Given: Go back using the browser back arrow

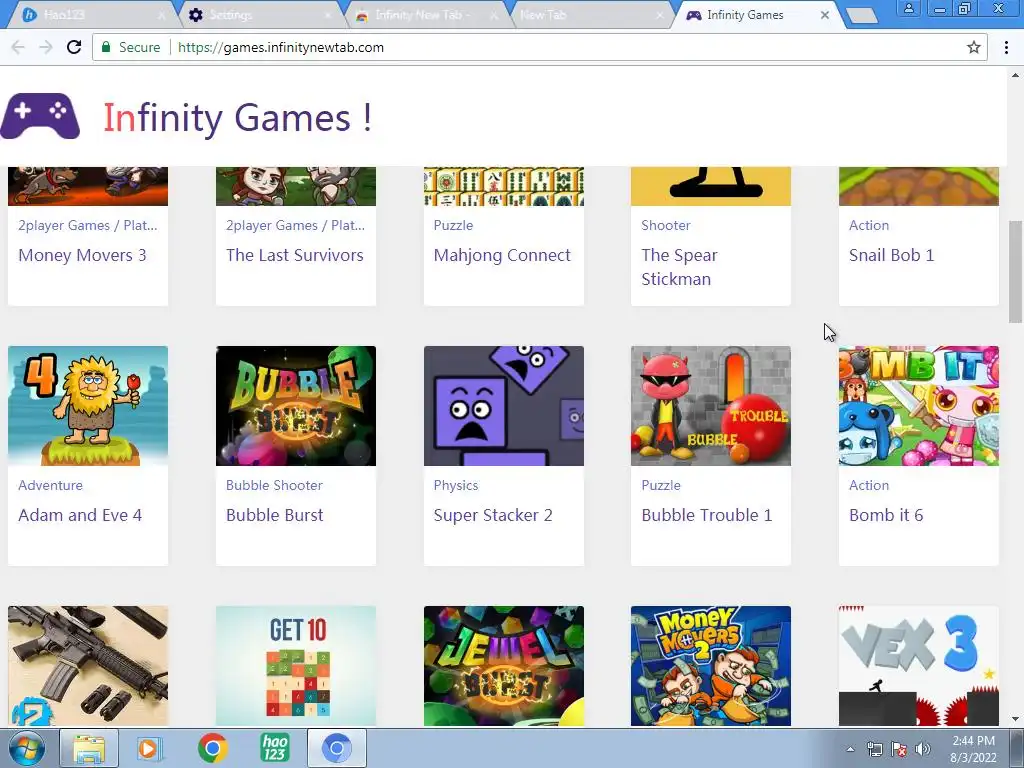Looking at the screenshot, I should point(18,47).
